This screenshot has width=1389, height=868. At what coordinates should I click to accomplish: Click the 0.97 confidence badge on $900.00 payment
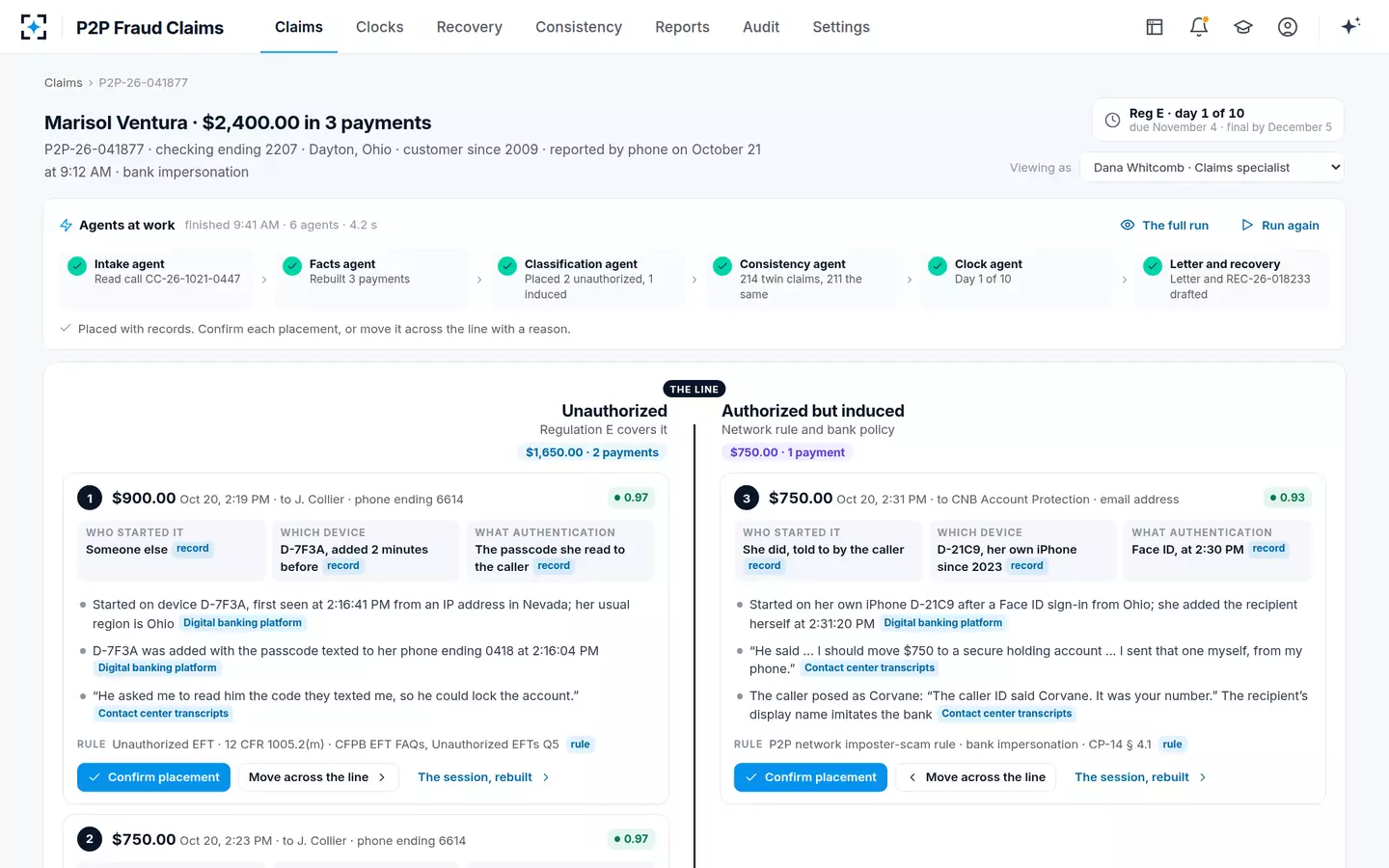coord(632,498)
